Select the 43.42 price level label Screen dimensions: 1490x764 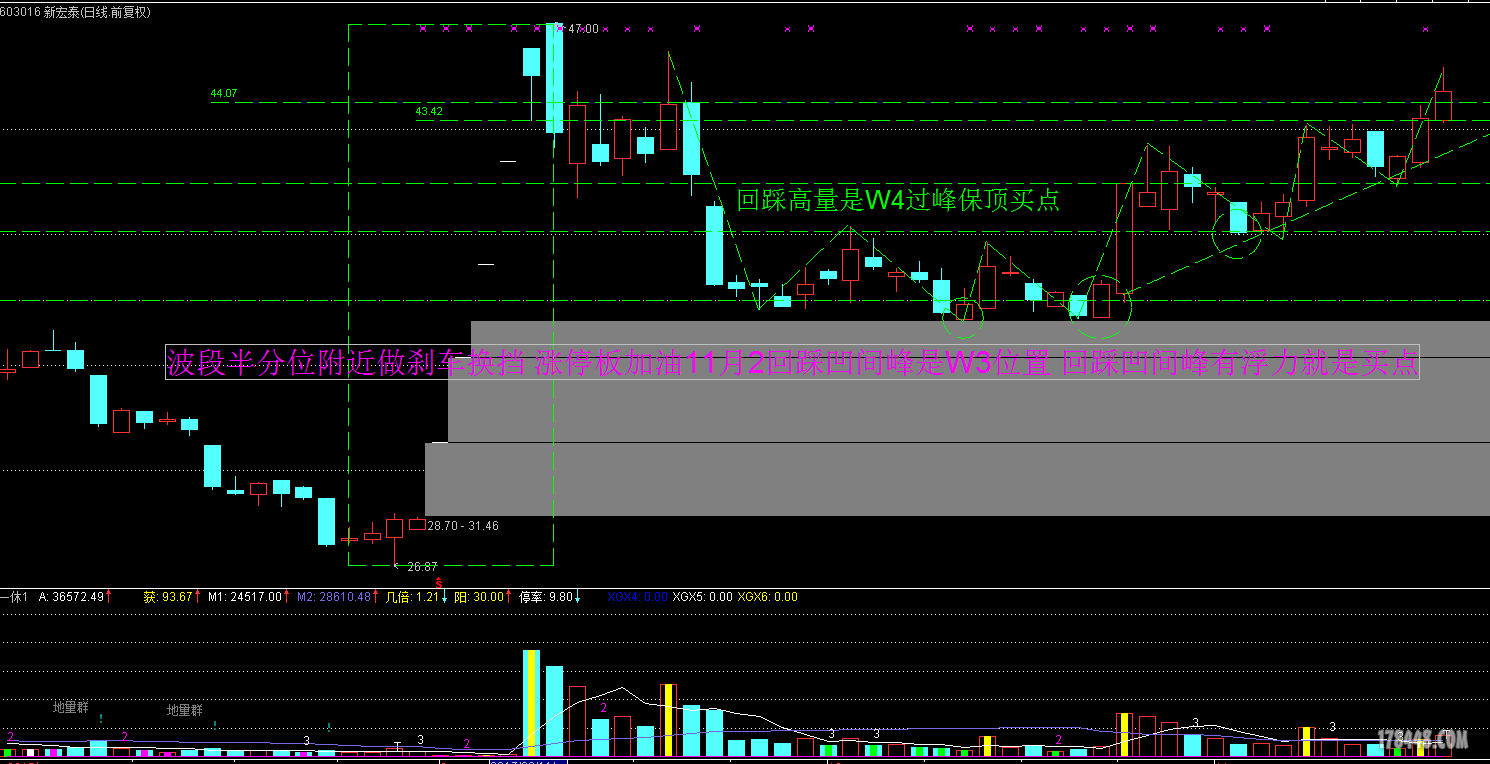coord(429,111)
